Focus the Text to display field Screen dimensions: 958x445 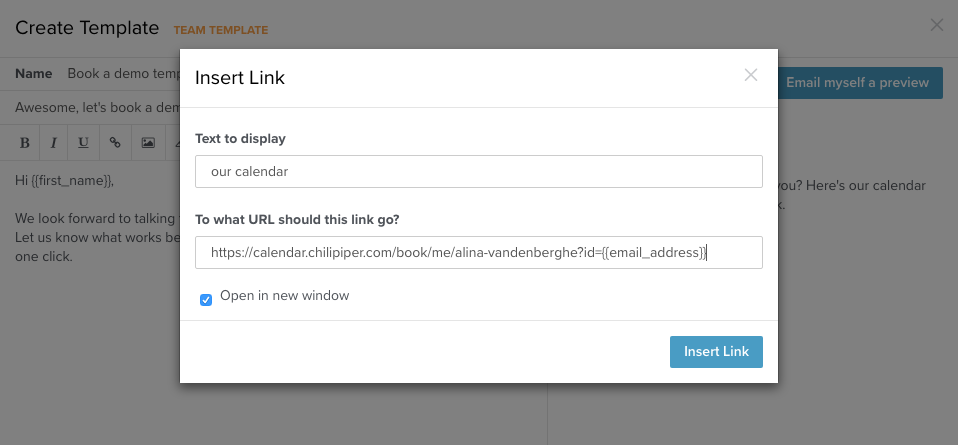click(479, 172)
